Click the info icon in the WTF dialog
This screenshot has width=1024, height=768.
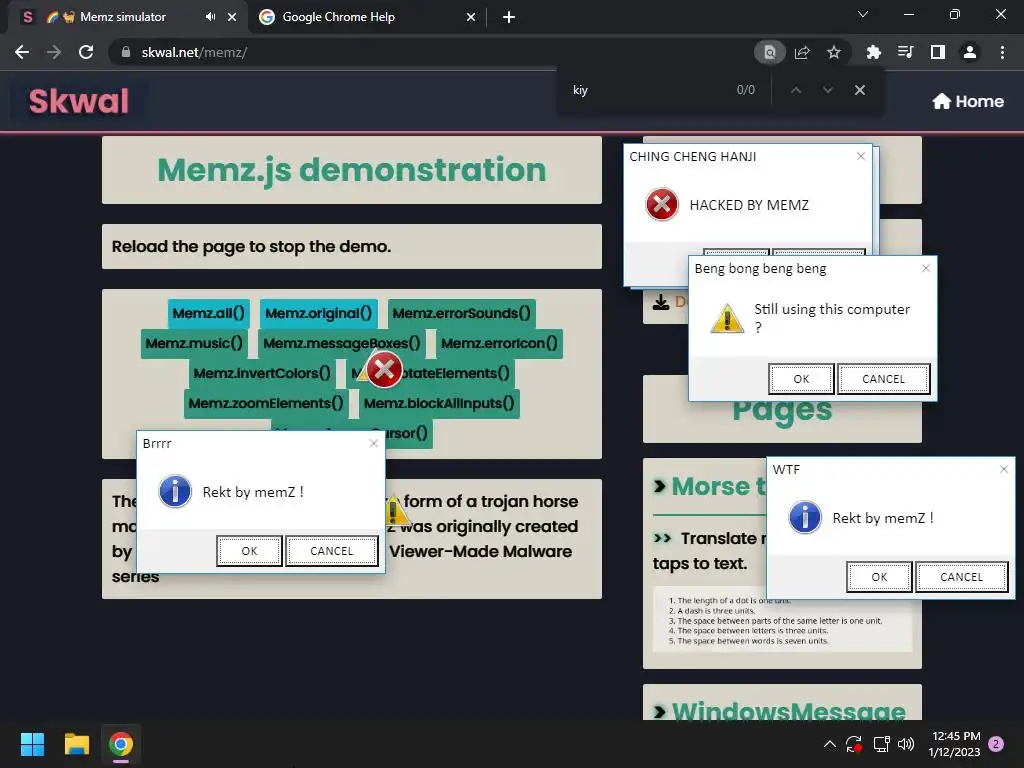(x=805, y=517)
